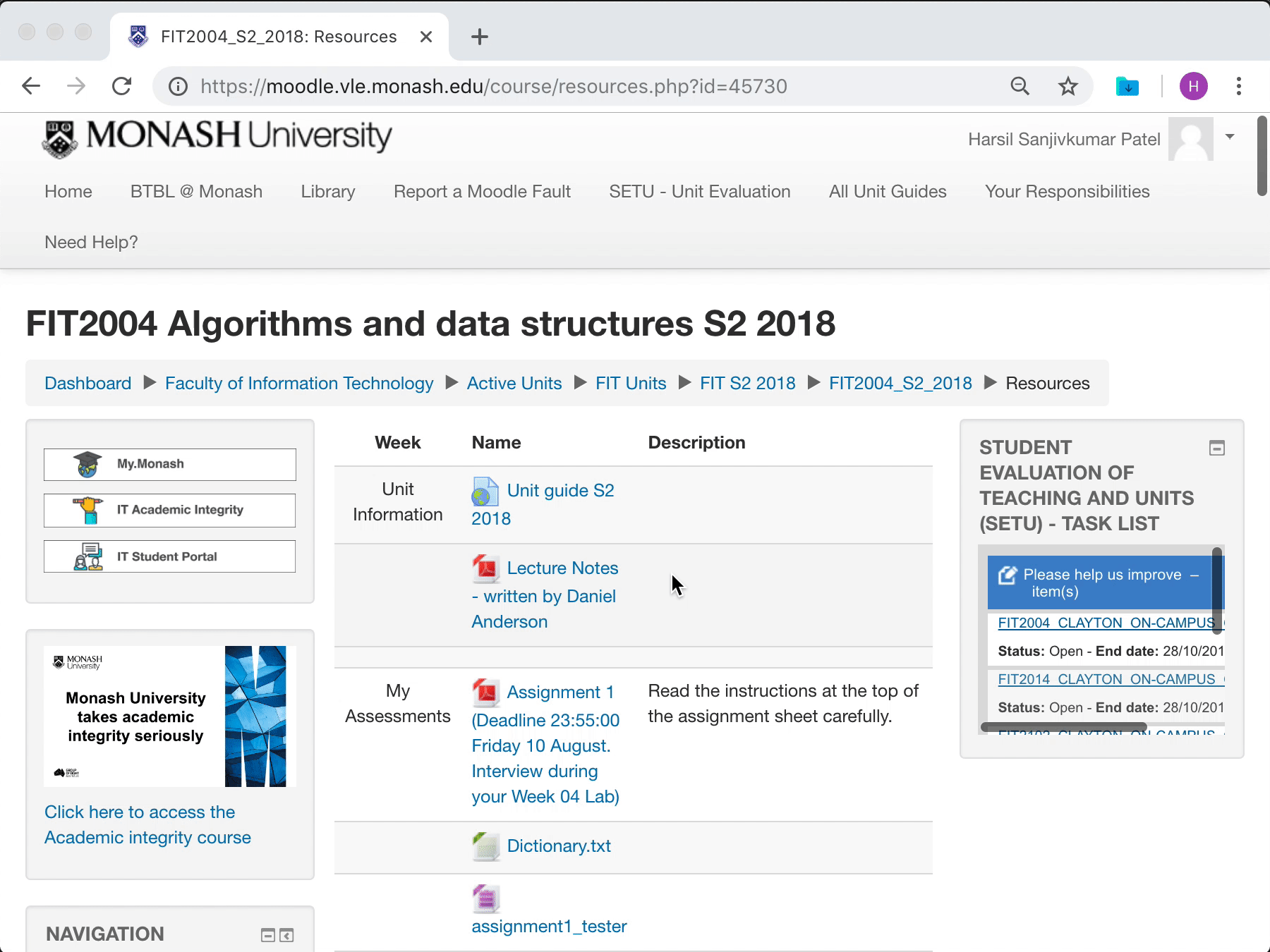Open All Unit Guides menu item

888,192
